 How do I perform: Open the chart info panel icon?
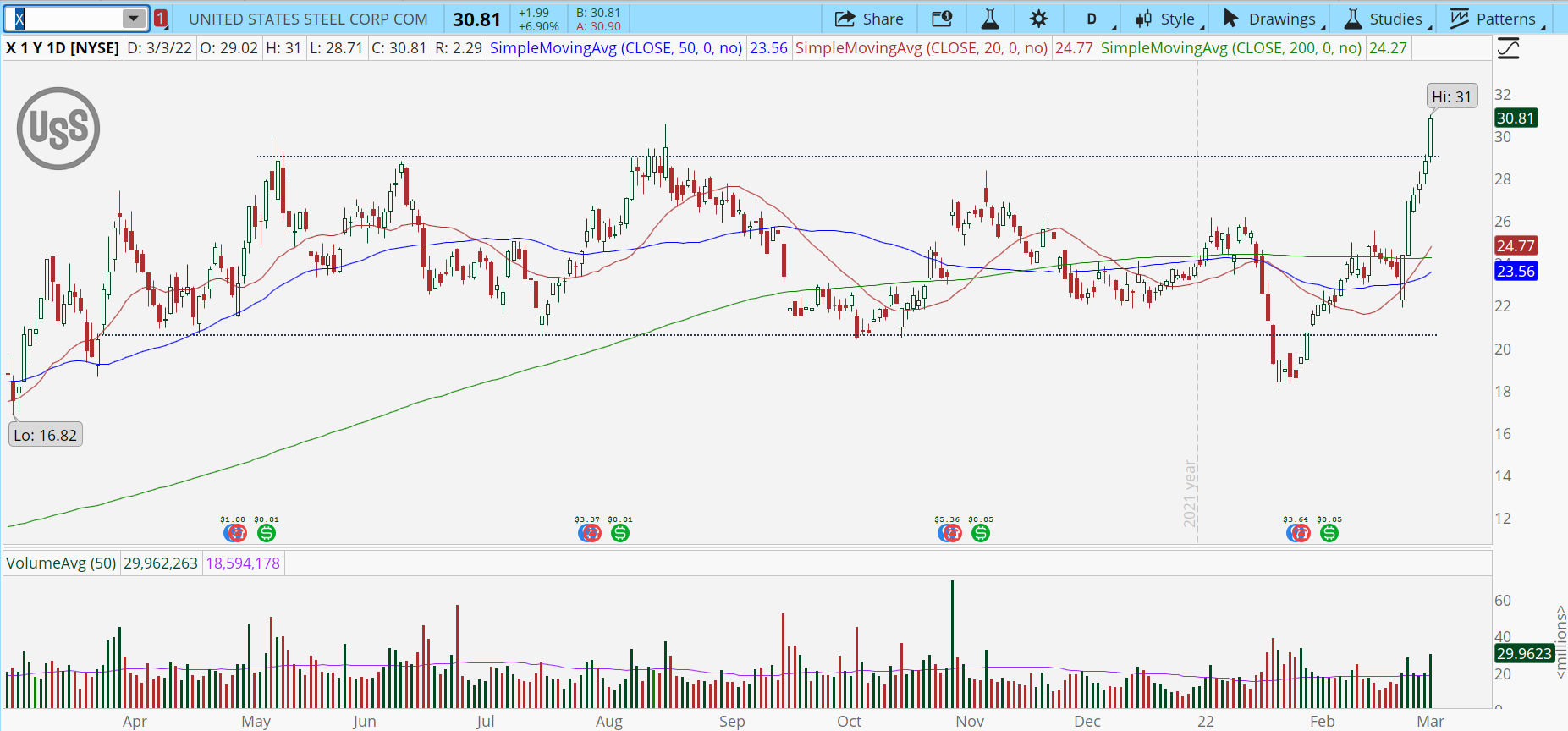tap(942, 19)
